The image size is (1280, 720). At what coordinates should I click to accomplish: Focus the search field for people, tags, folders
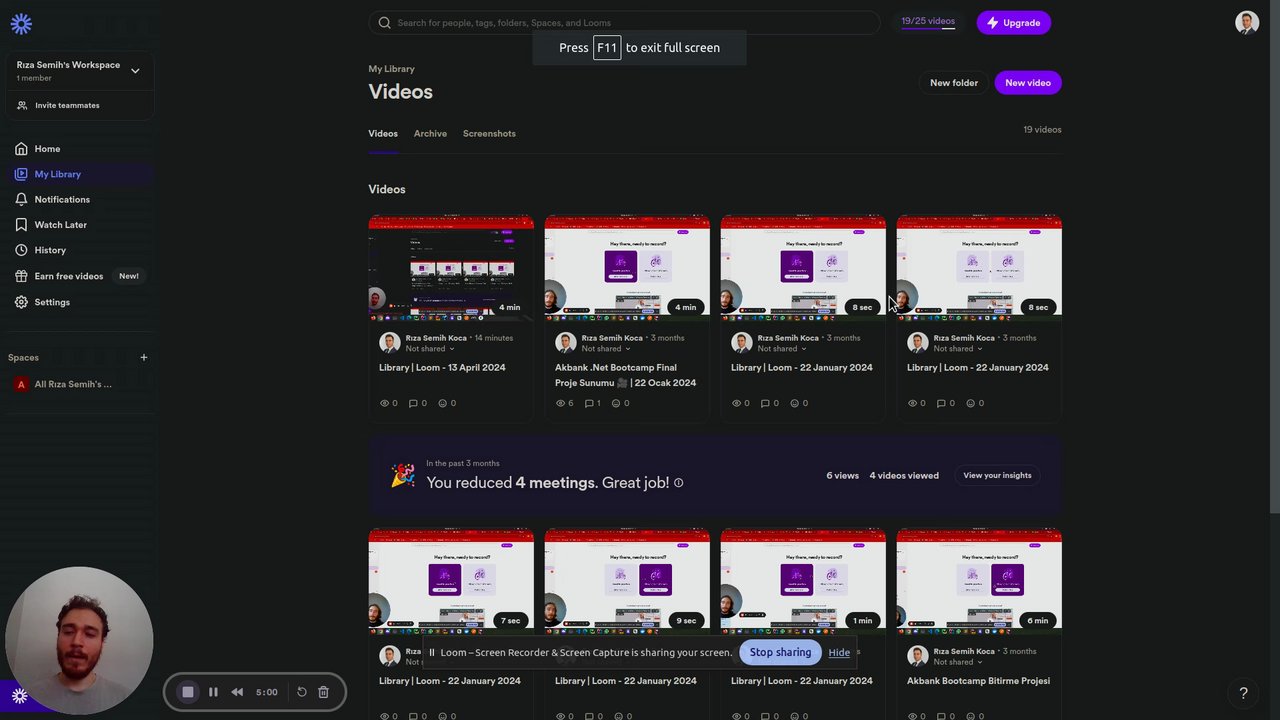tap(624, 22)
